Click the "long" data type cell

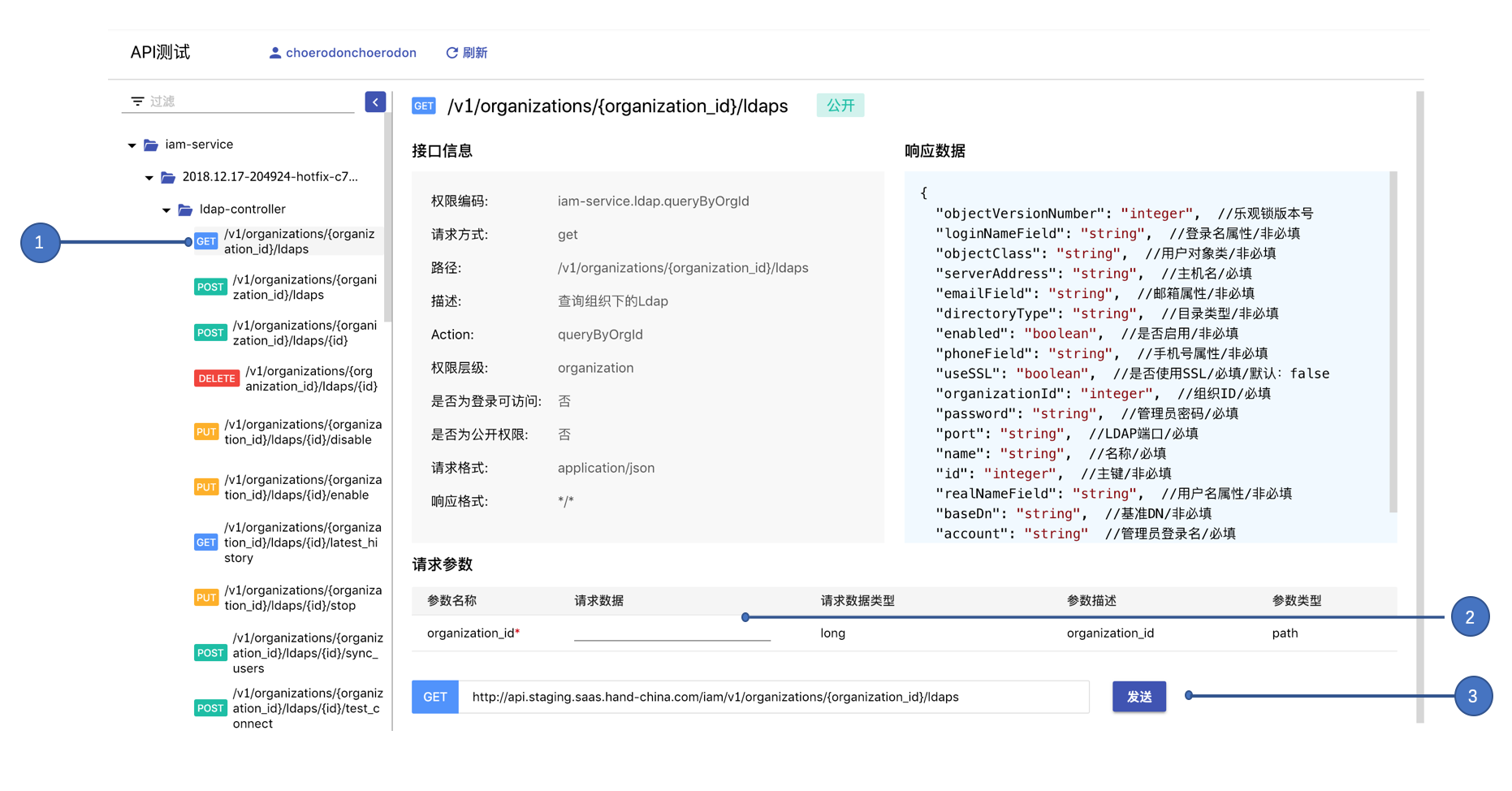[x=833, y=633]
